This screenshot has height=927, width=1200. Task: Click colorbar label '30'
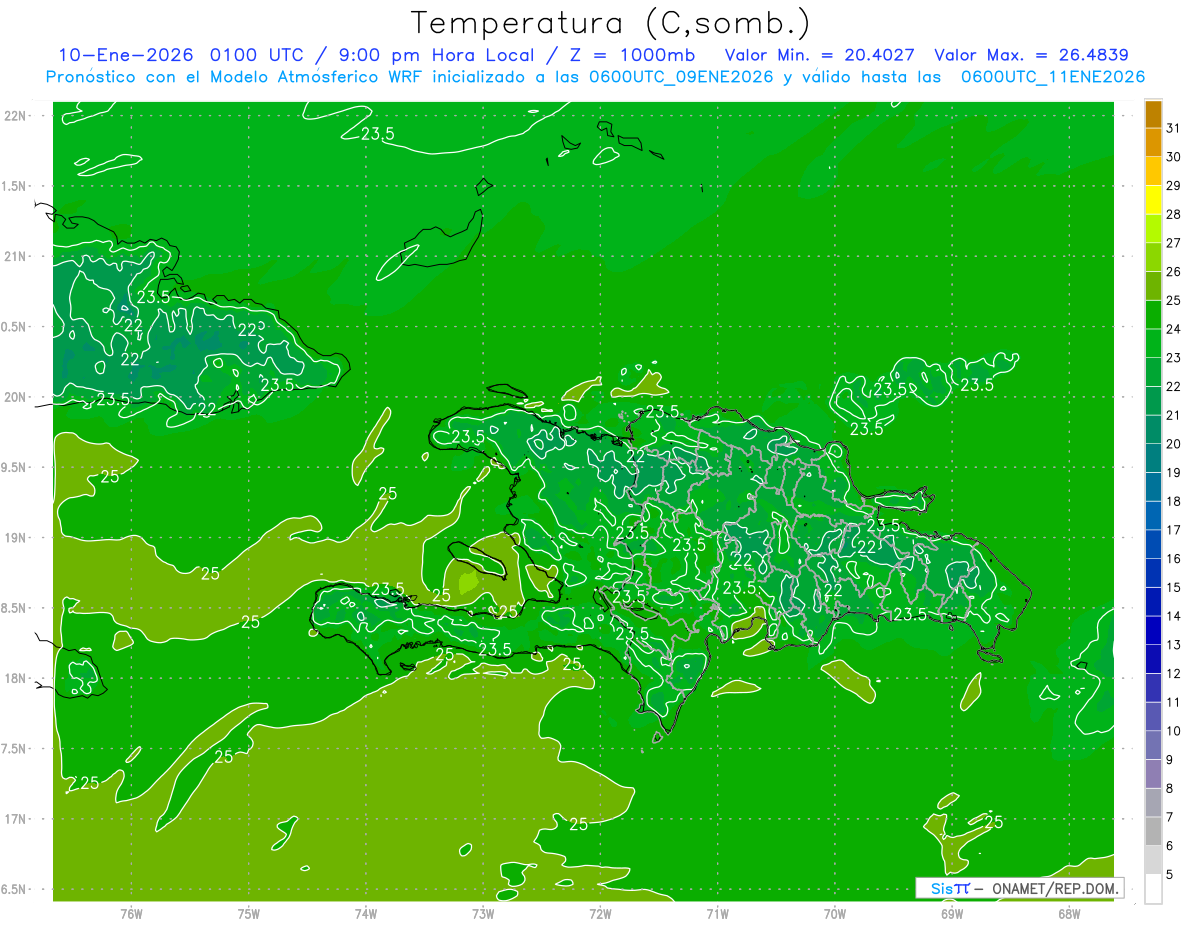[x=1174, y=156]
